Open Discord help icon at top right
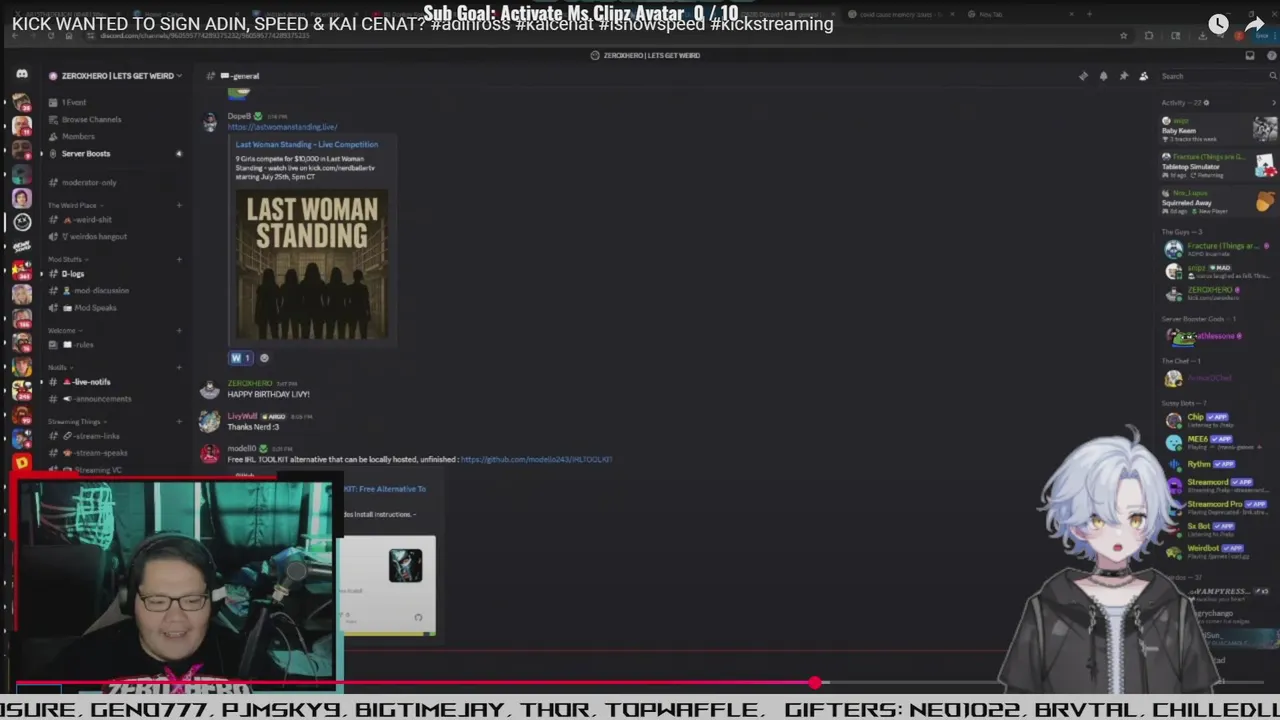1280x720 pixels. coord(1271,55)
